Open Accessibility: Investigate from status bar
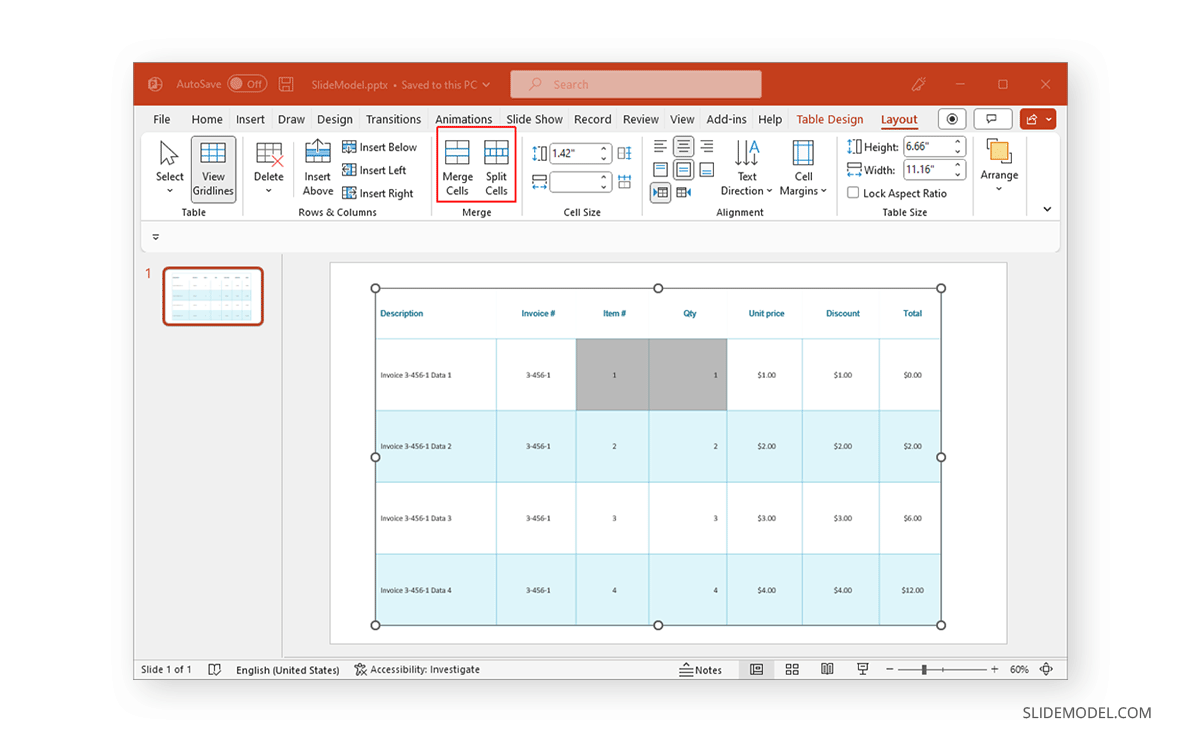This screenshot has height=743, width=1200. tap(417, 669)
